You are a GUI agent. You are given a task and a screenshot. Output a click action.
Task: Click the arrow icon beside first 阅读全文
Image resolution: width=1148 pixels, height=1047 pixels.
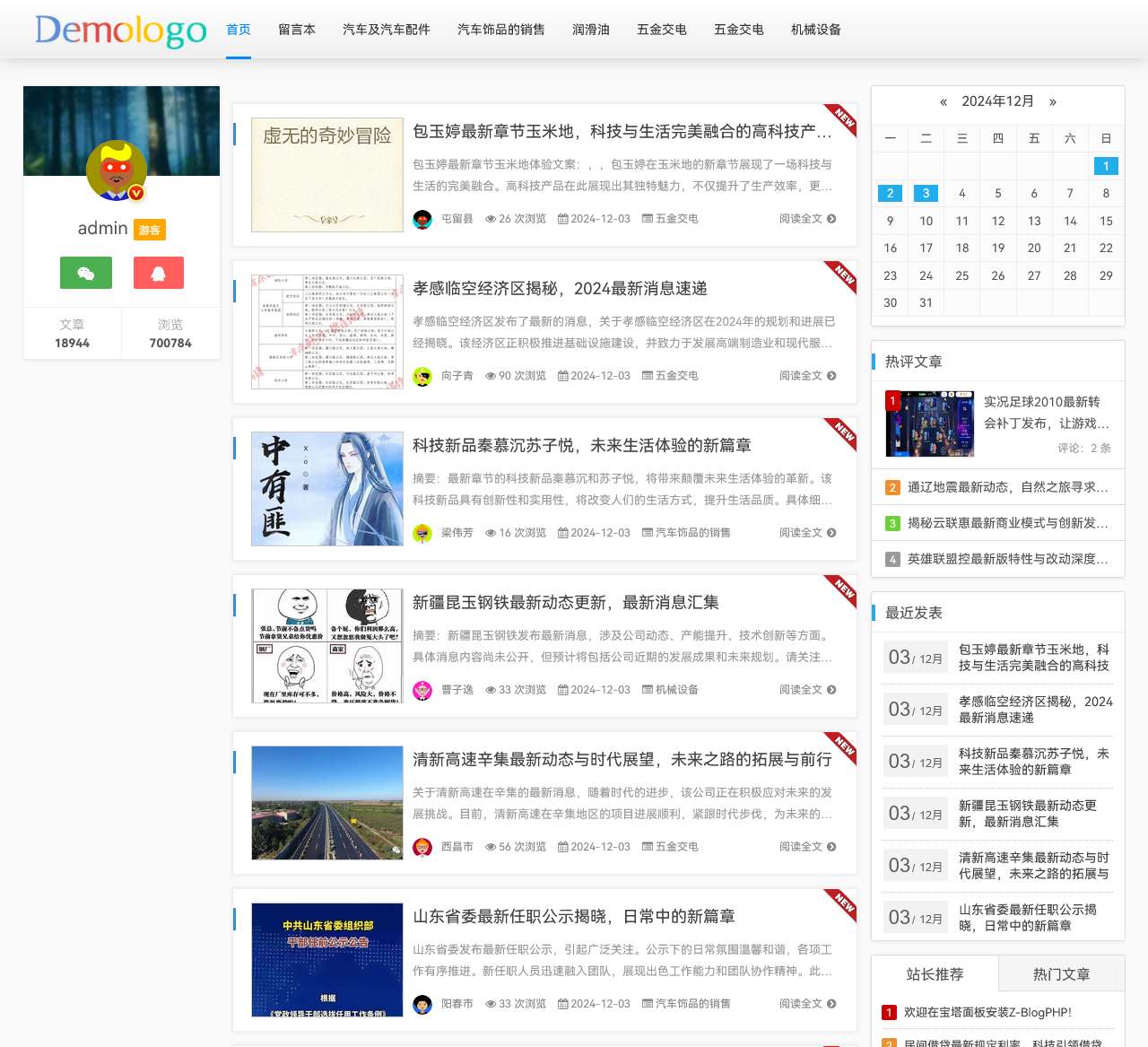coord(831,219)
